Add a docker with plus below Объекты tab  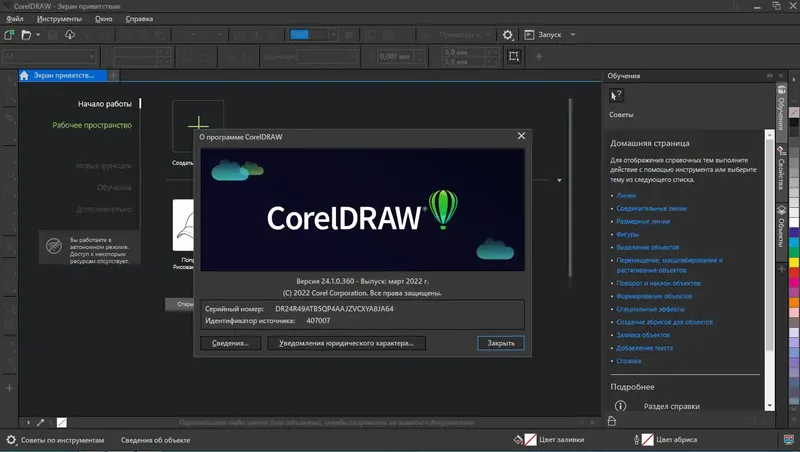click(x=781, y=268)
